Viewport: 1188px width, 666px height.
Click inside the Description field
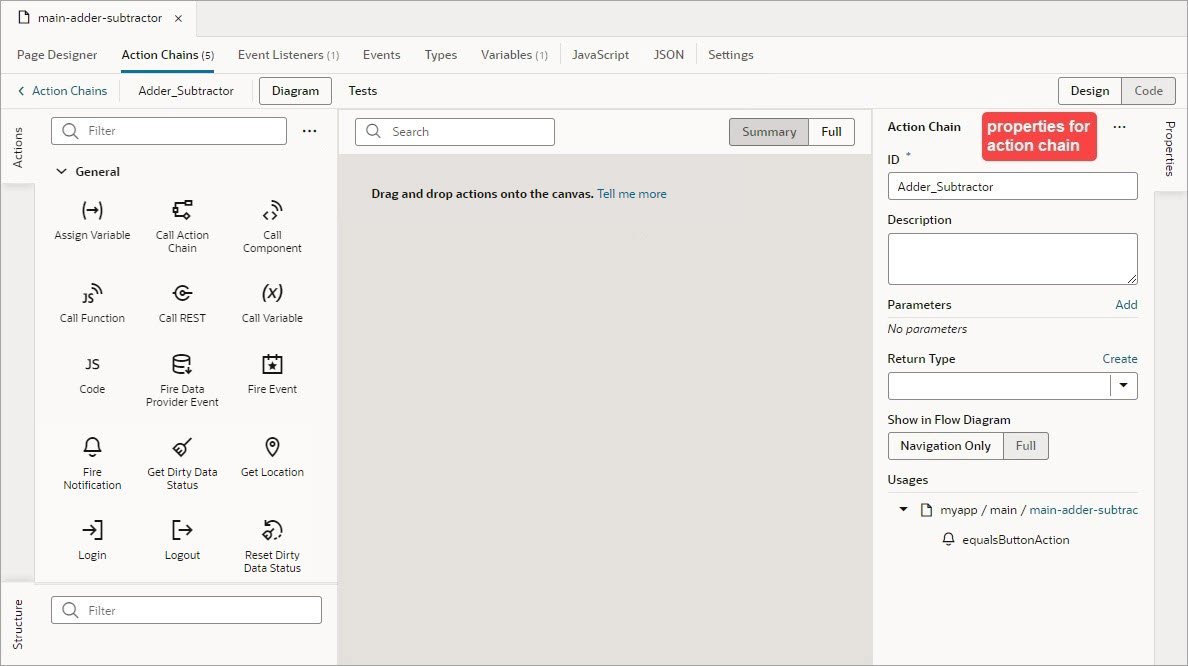click(1012, 258)
